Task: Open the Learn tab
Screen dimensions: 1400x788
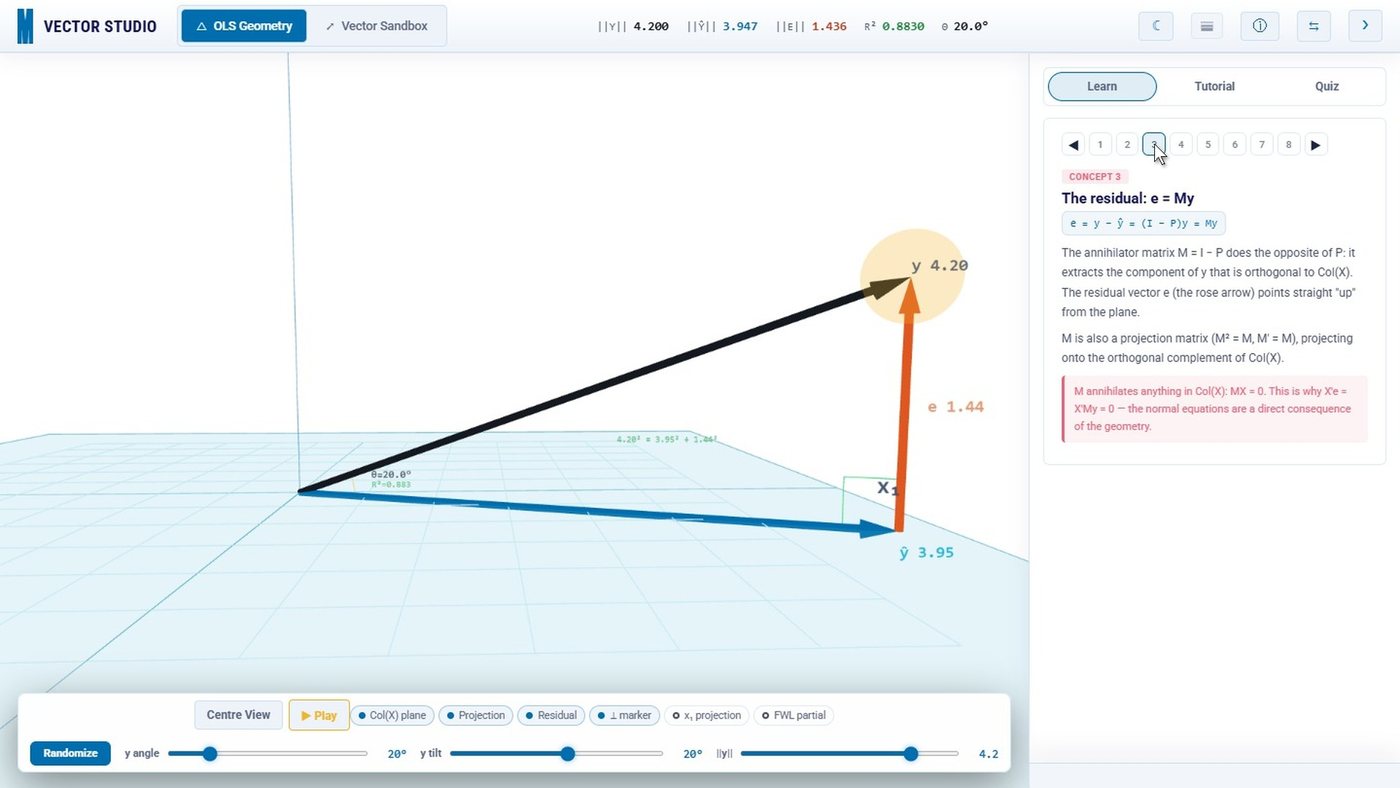Action: coord(1102,87)
